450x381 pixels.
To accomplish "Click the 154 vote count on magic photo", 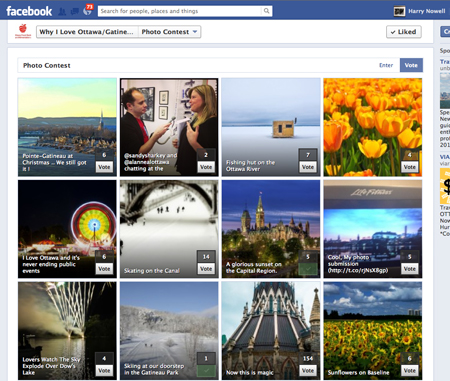I will pyautogui.click(x=308, y=358).
